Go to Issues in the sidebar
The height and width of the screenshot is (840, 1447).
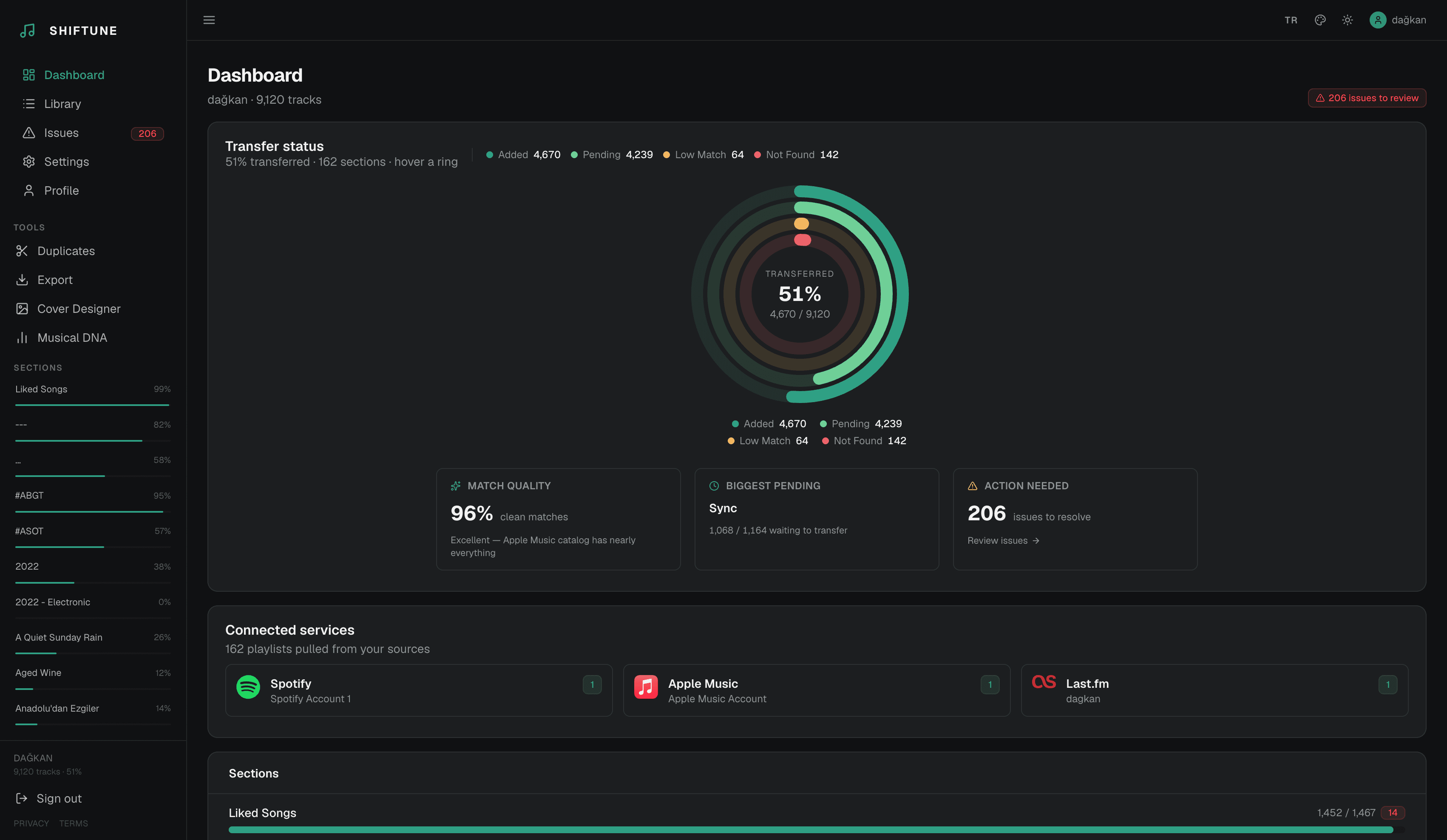[x=93, y=133]
